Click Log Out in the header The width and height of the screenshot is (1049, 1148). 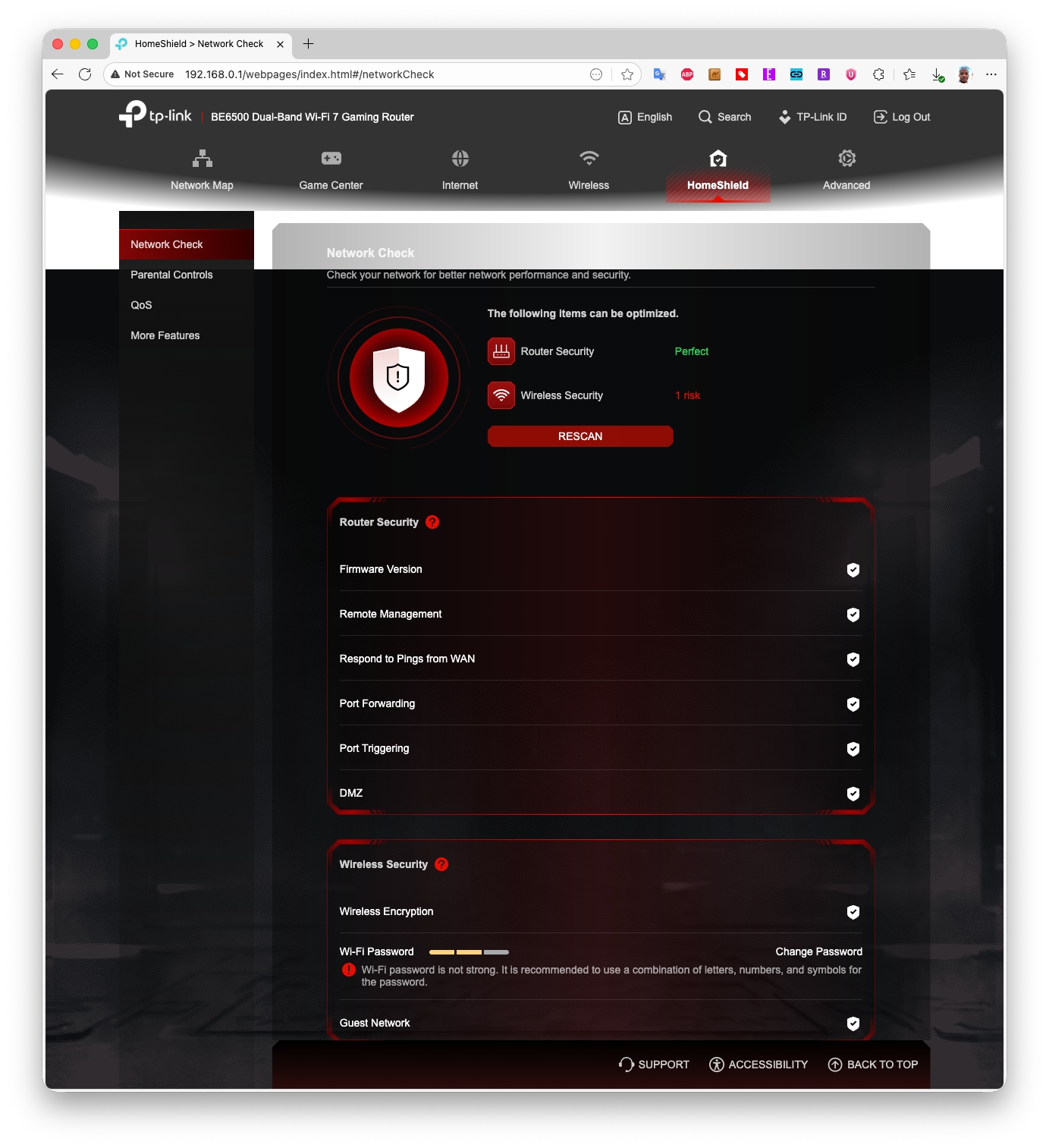[902, 117]
